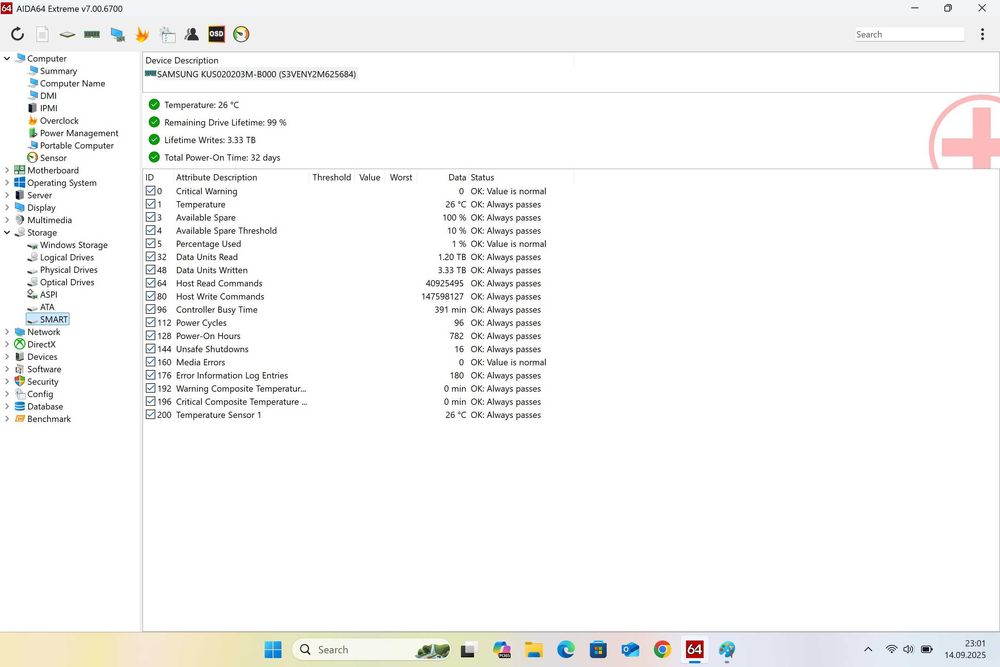Click the green memory module toolbar icon
This screenshot has width=1000, height=667.
[x=92, y=34]
